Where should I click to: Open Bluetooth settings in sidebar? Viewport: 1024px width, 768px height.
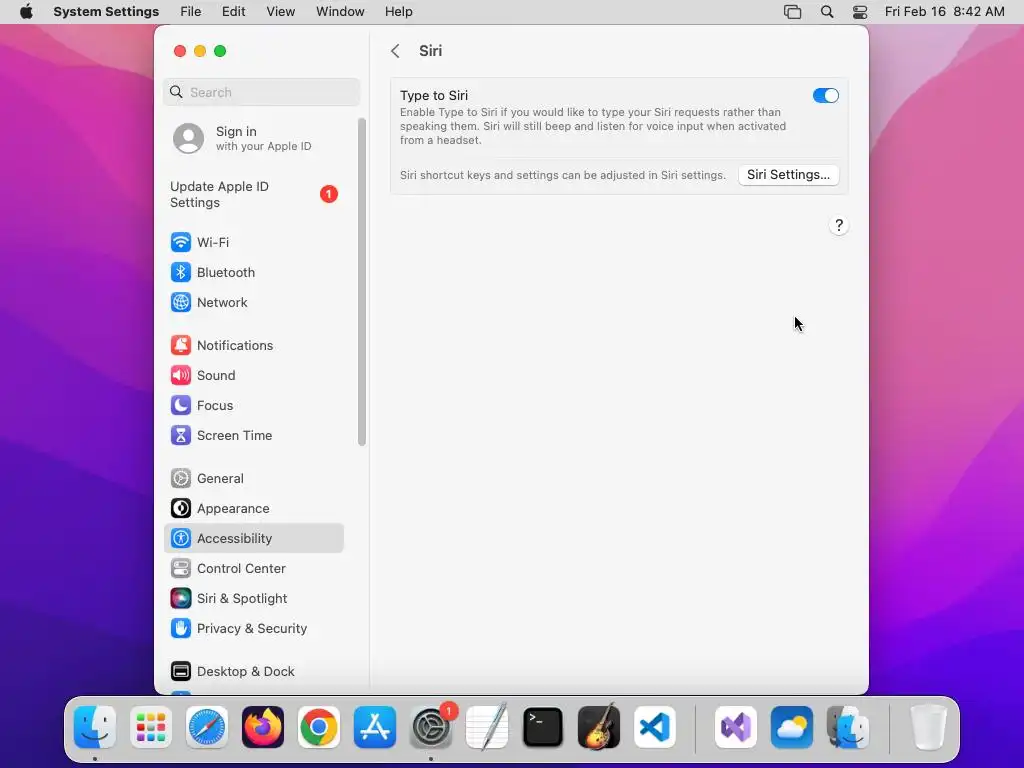click(x=253, y=272)
